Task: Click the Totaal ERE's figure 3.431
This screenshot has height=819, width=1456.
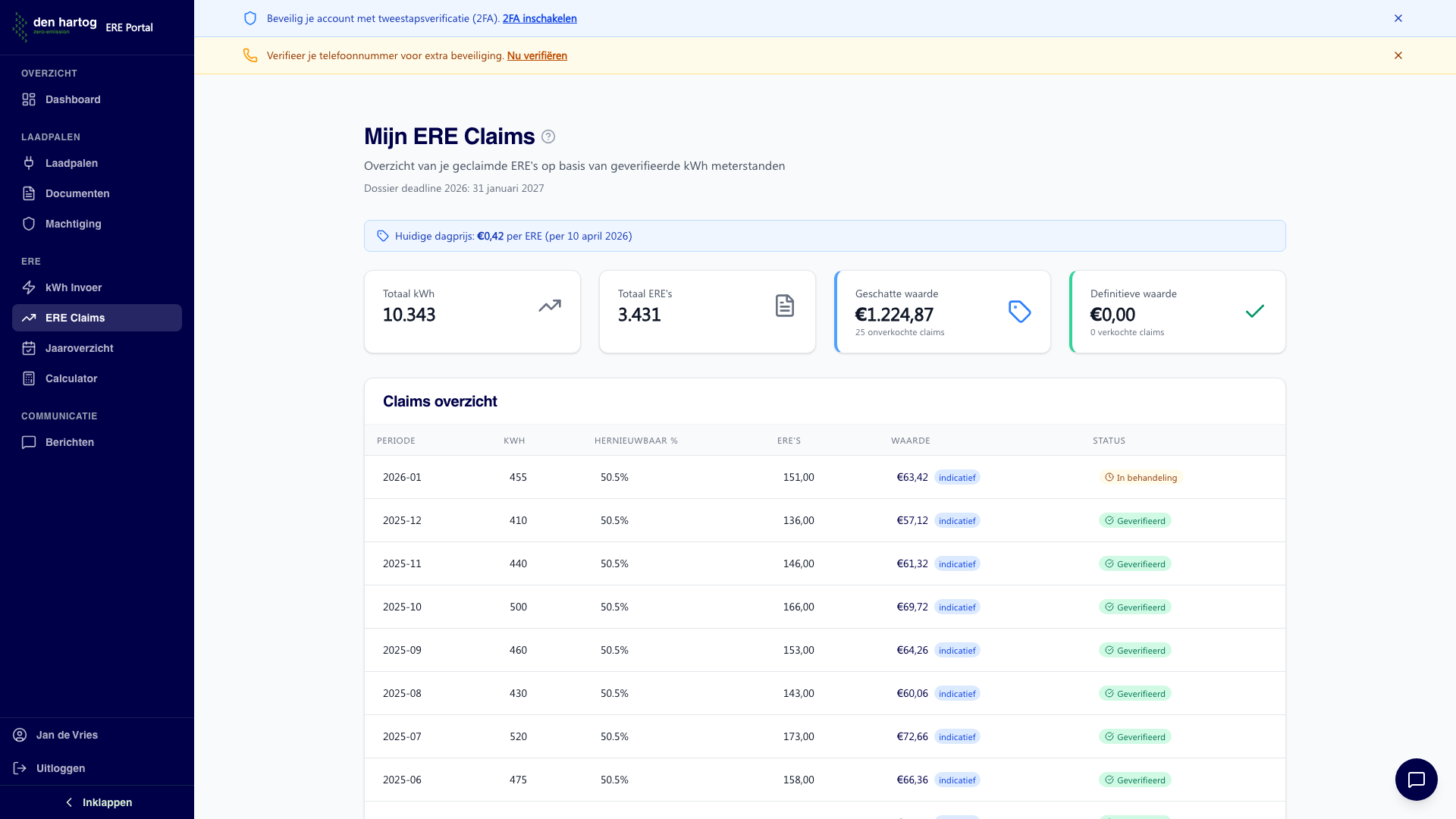Action: click(639, 315)
